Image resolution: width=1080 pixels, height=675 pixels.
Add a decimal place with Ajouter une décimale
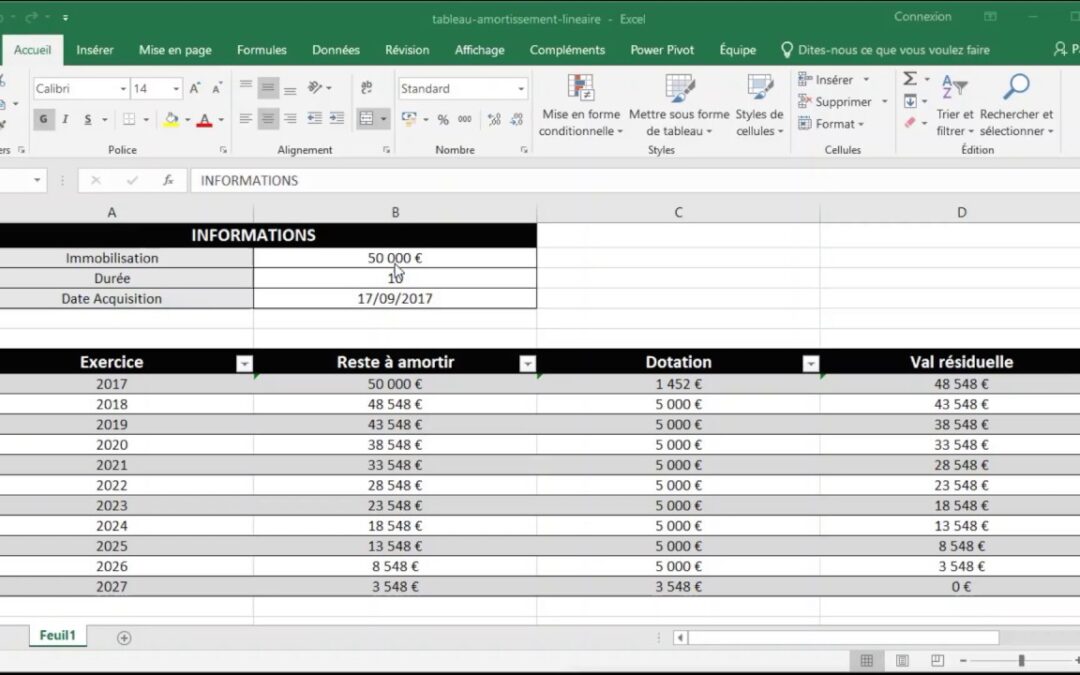(x=495, y=119)
